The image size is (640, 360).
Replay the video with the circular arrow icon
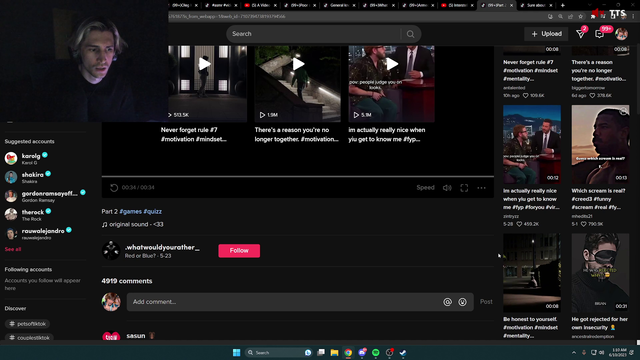tap(114, 188)
